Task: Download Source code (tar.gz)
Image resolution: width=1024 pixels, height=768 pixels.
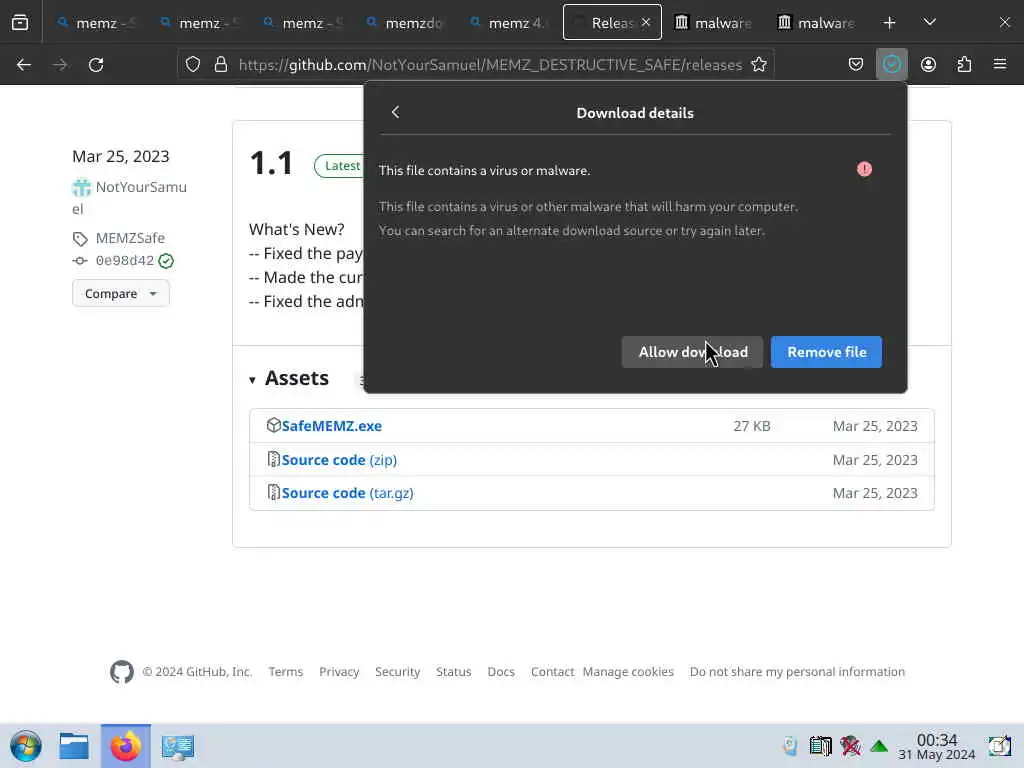Action: 347,493
